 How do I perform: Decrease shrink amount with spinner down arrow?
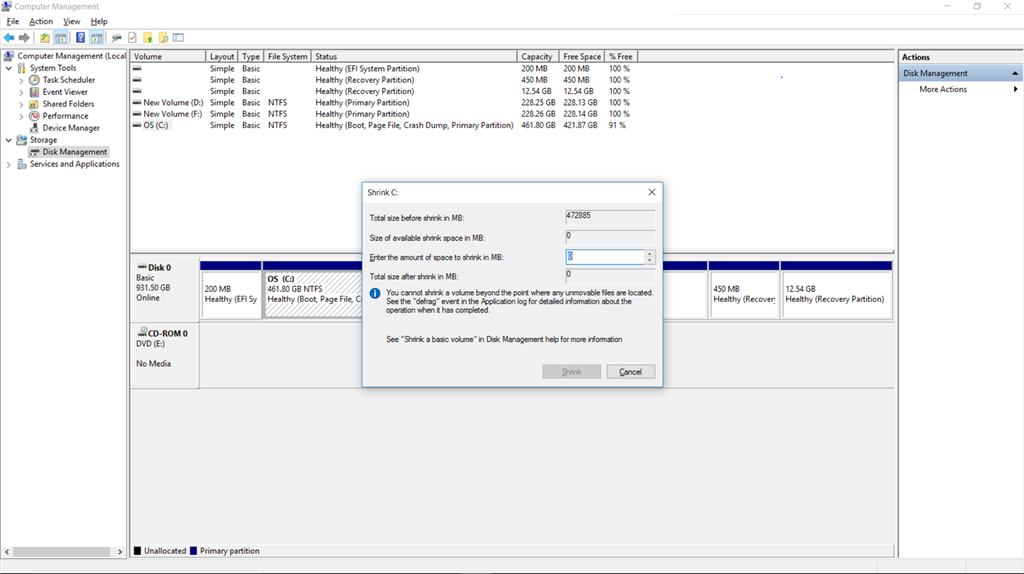tap(649, 261)
